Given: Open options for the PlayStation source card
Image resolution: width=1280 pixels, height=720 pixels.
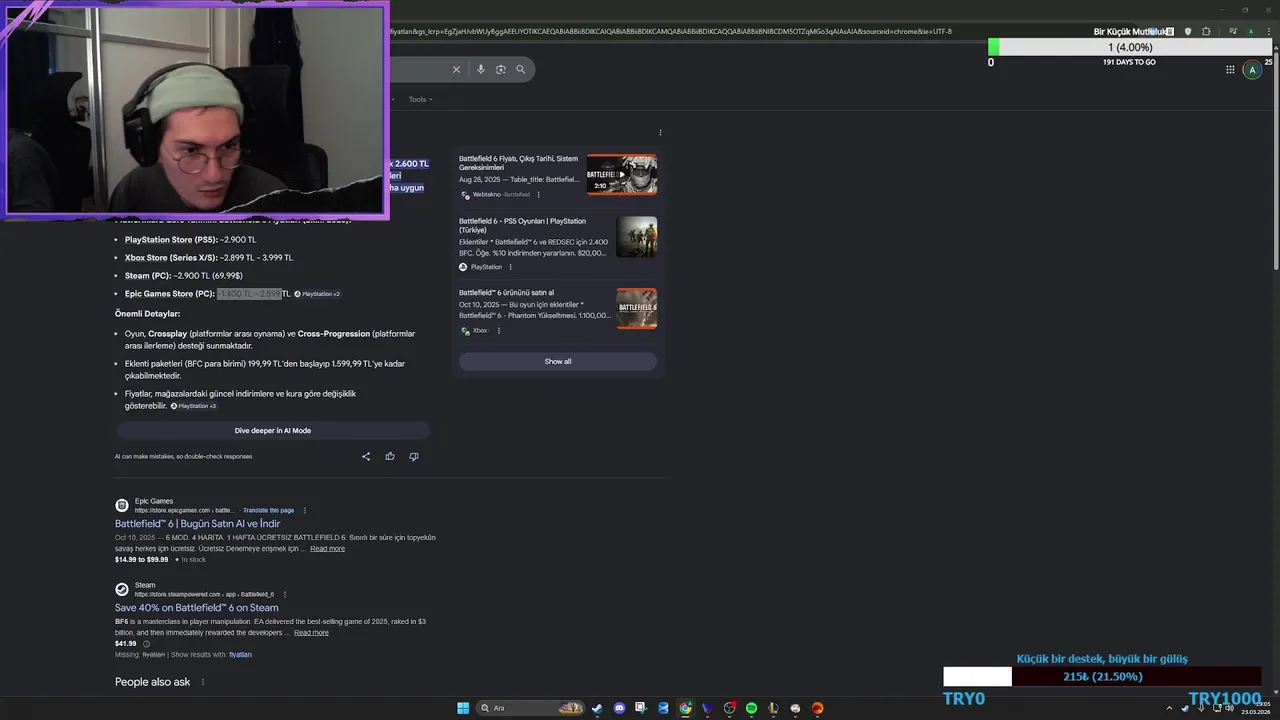Looking at the screenshot, I should [510, 267].
